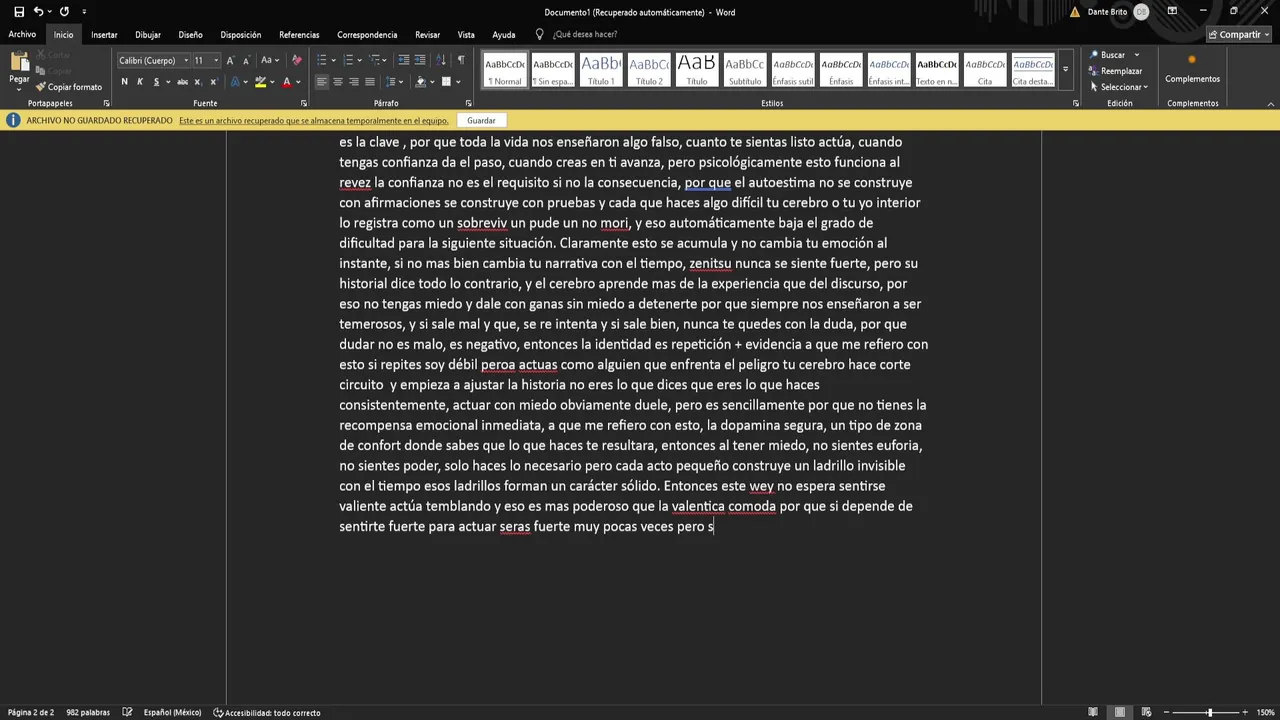
Task: Click the spelling check icon in status bar
Action: [127, 712]
